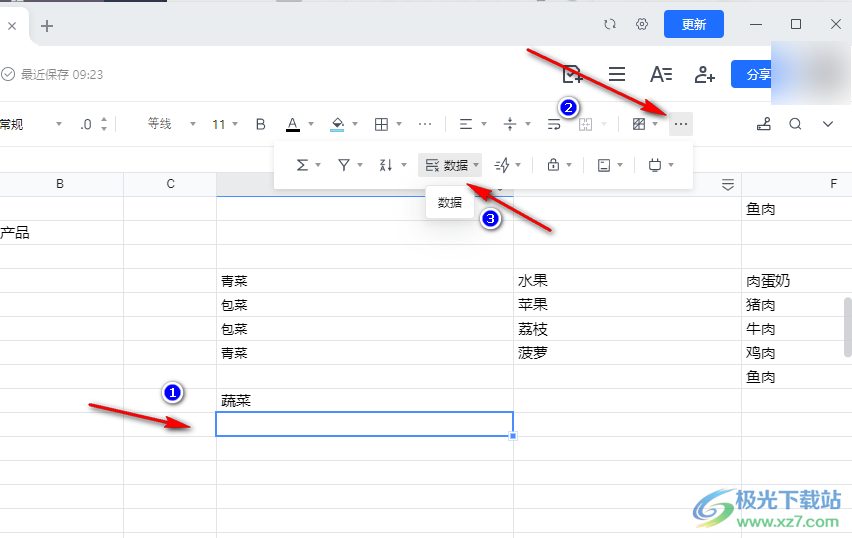Select the cell containing 苹果
This screenshot has width=852, height=538.
pyautogui.click(x=627, y=305)
